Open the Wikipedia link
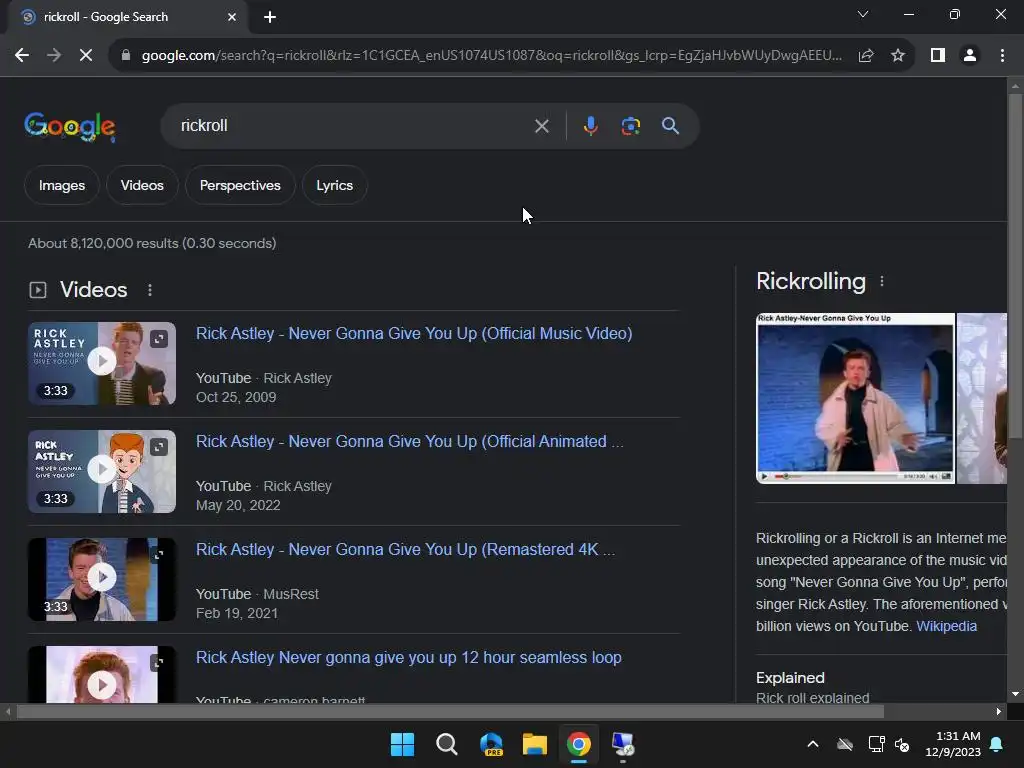The height and width of the screenshot is (768, 1024). pyautogui.click(x=946, y=626)
